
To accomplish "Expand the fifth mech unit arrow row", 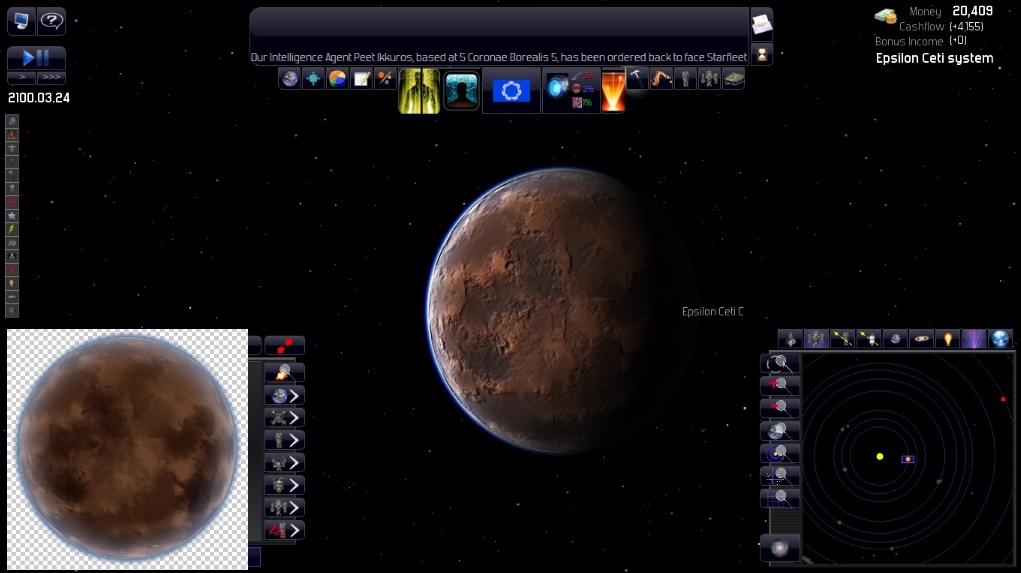I will click(285, 485).
